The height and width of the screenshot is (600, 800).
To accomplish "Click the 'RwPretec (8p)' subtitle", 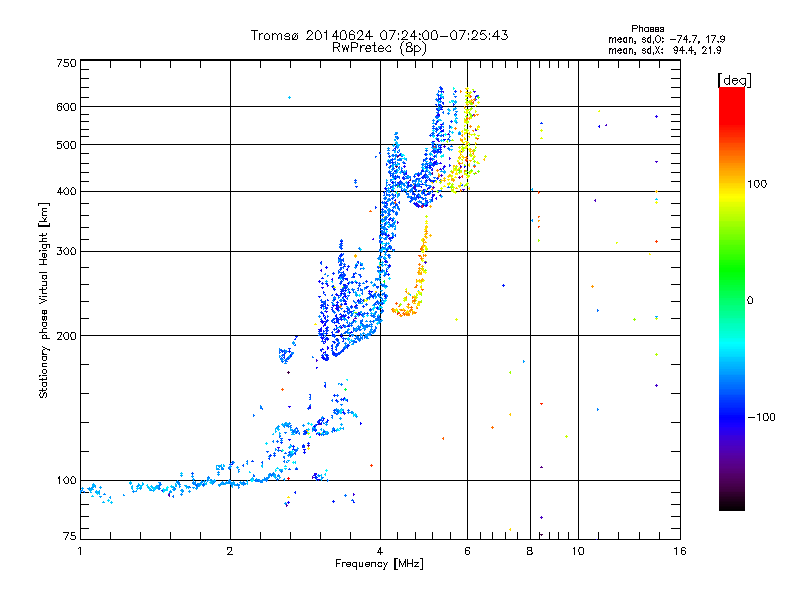I will (379, 48).
